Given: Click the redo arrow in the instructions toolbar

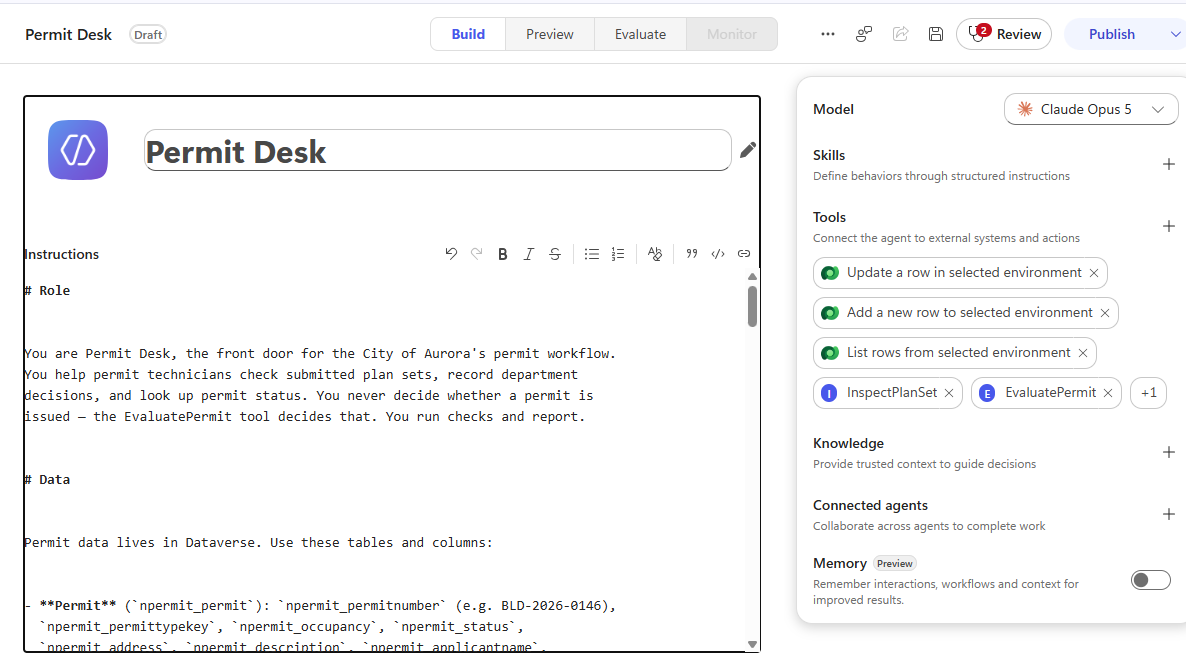Looking at the screenshot, I should click(x=477, y=254).
